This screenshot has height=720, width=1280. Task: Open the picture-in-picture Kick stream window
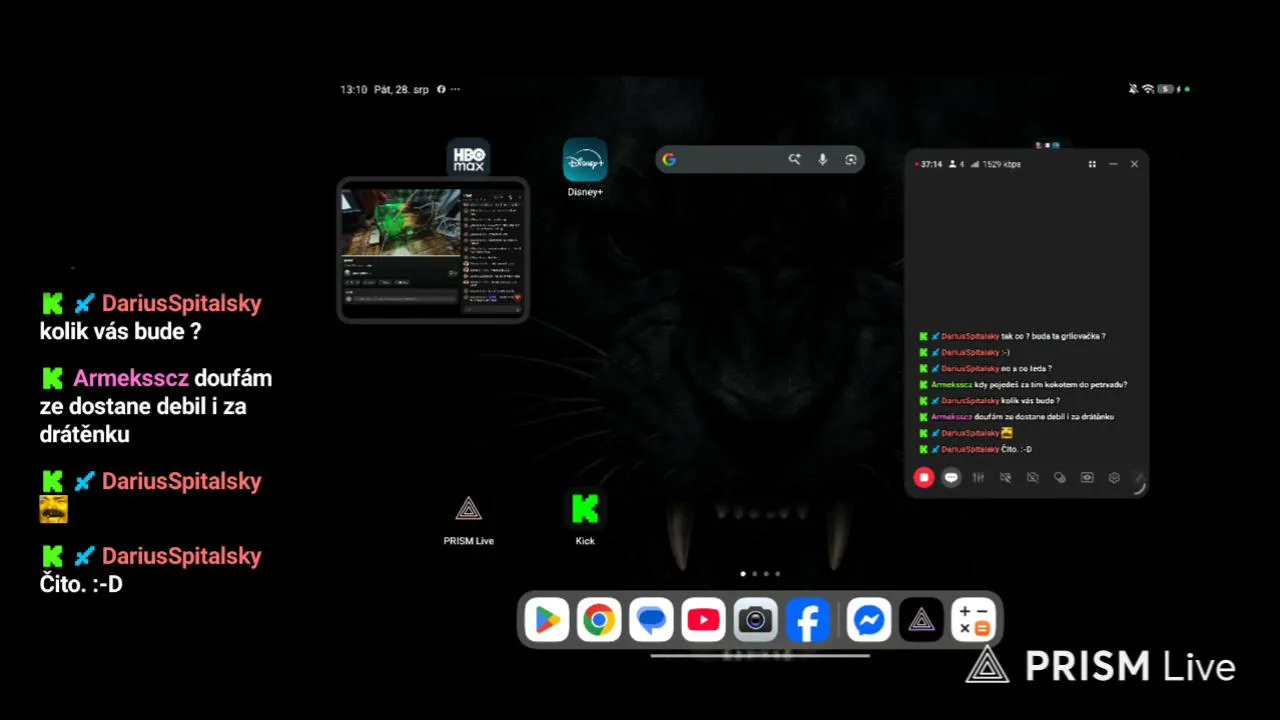pyautogui.click(x=432, y=250)
